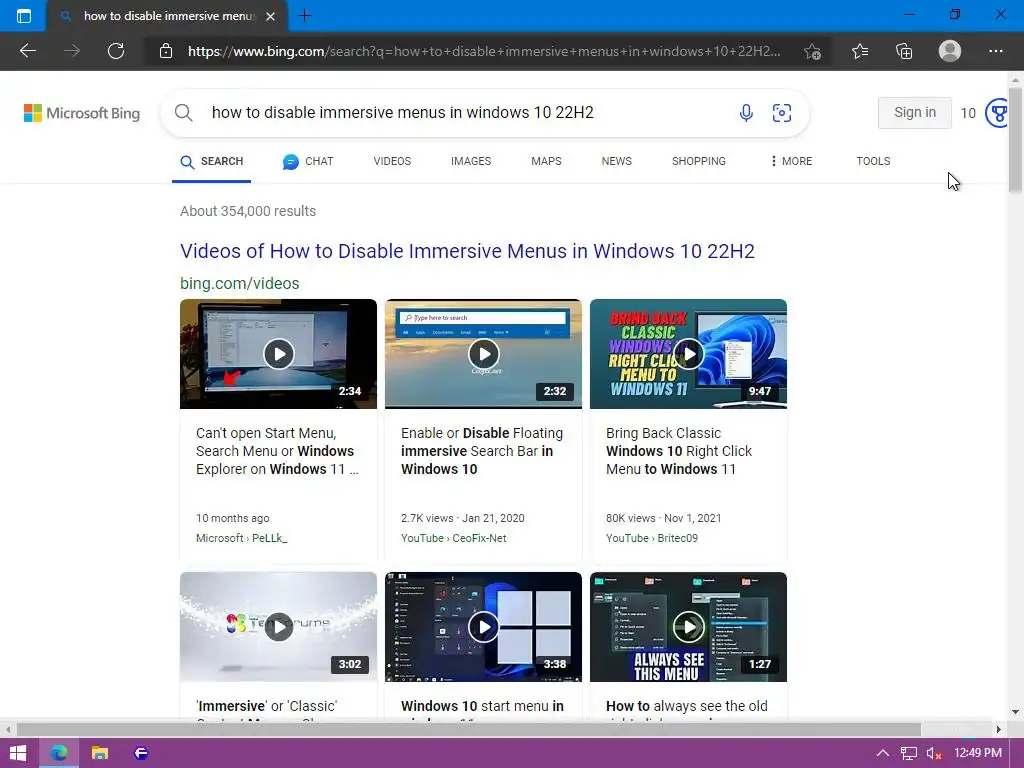1024x768 pixels.
Task: Show hidden tray icons chevron
Action: (882, 753)
